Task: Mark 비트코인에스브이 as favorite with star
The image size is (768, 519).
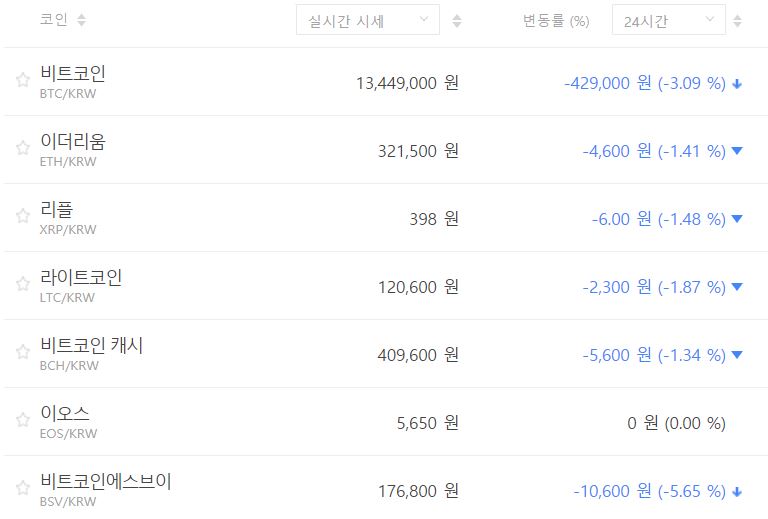Action: 23,489
